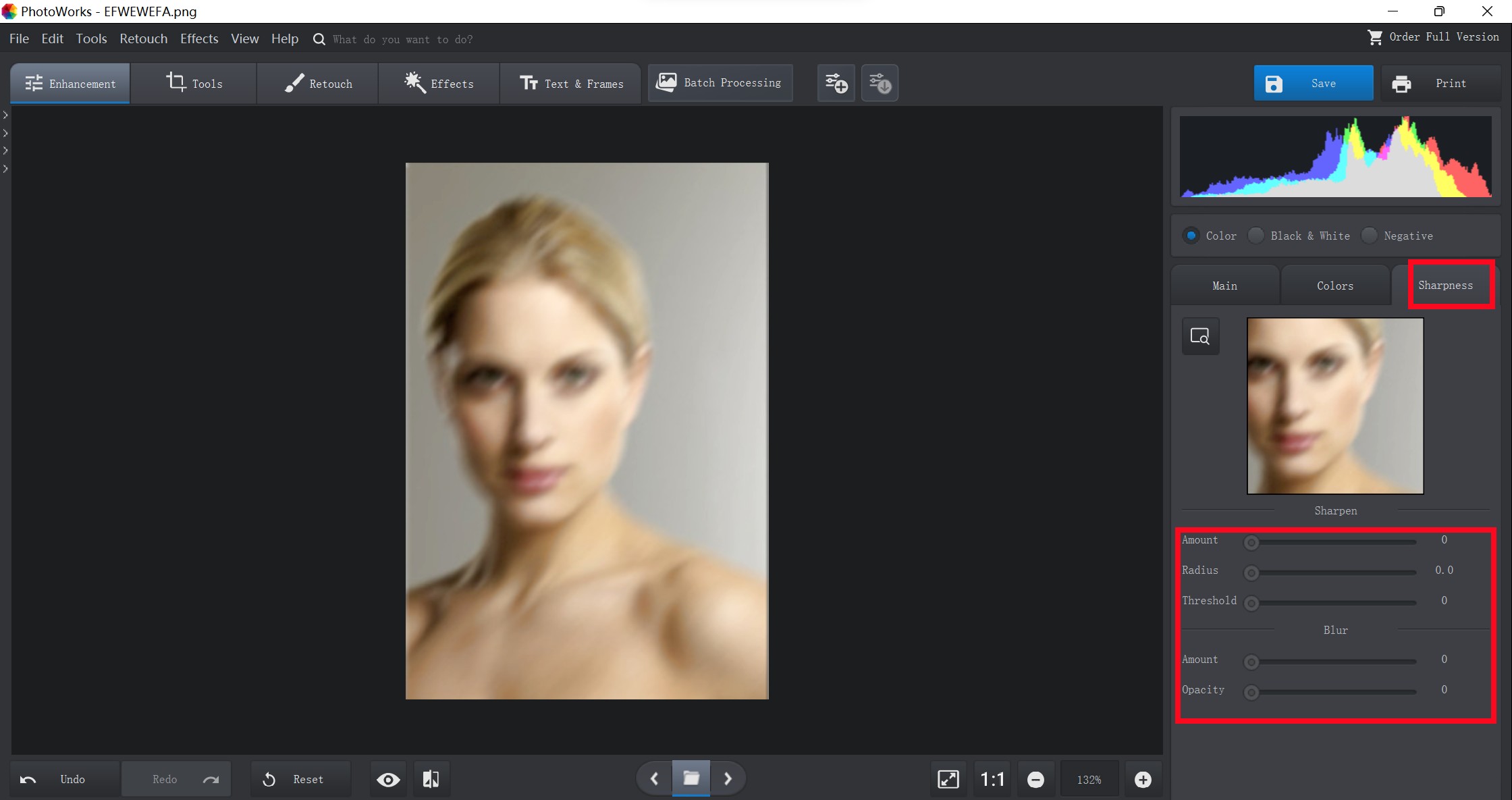
Task: Click the zoom in plus icon
Action: point(1143,780)
